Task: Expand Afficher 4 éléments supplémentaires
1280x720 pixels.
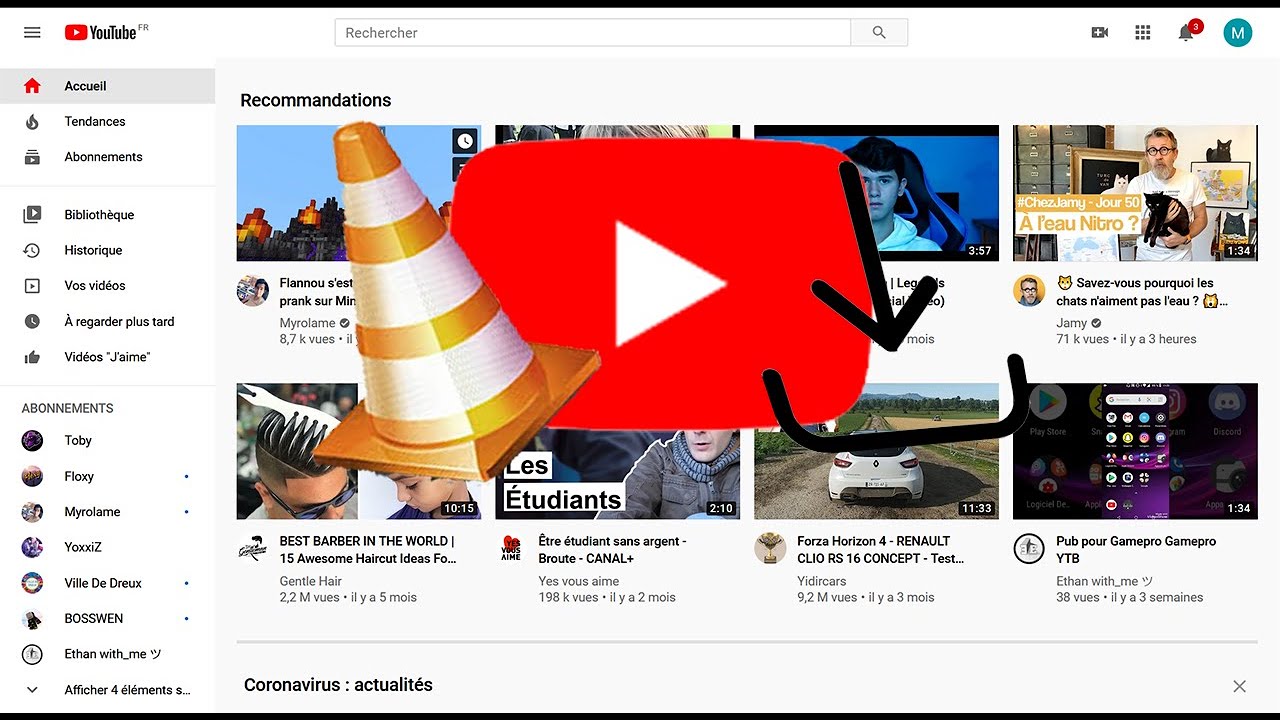Action: coord(126,690)
